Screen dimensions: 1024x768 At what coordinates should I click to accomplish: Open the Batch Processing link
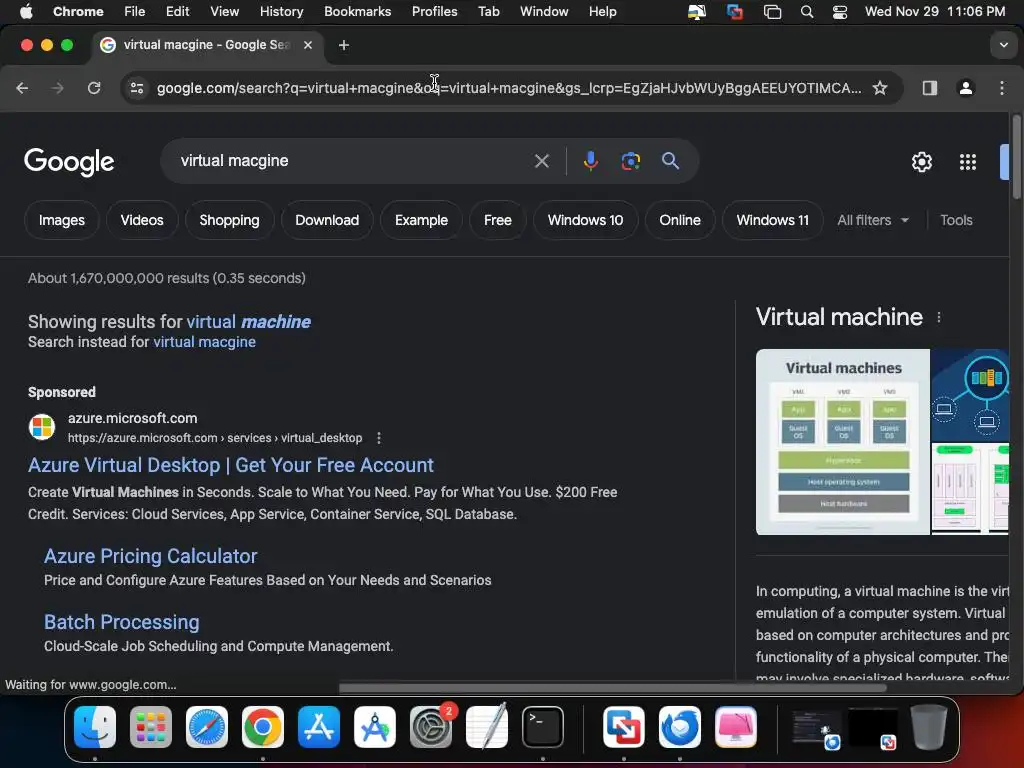121,622
